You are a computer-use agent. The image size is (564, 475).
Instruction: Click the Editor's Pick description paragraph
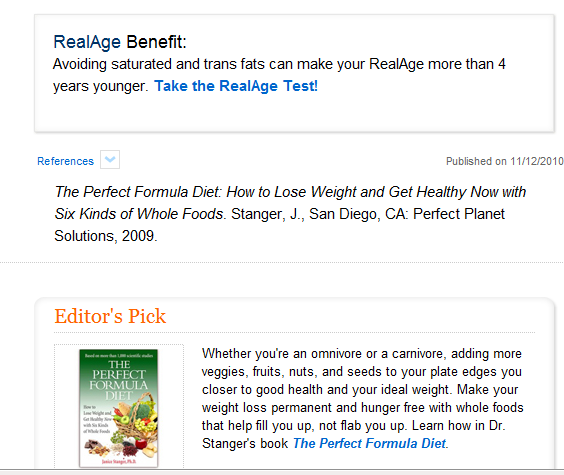coord(362,398)
